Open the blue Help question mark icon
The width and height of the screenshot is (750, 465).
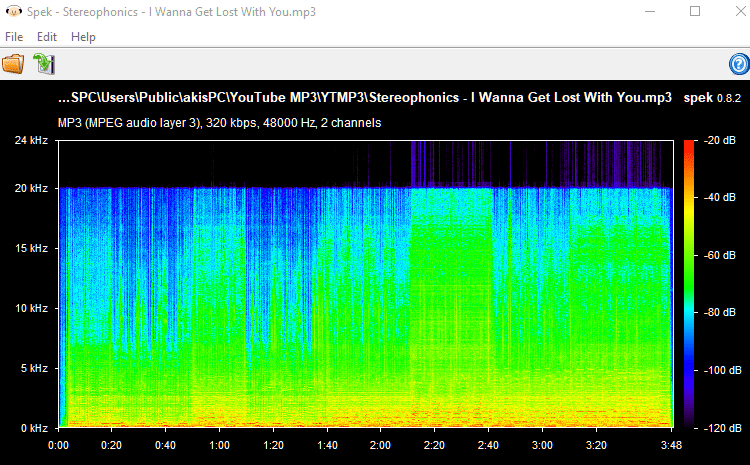click(739, 64)
